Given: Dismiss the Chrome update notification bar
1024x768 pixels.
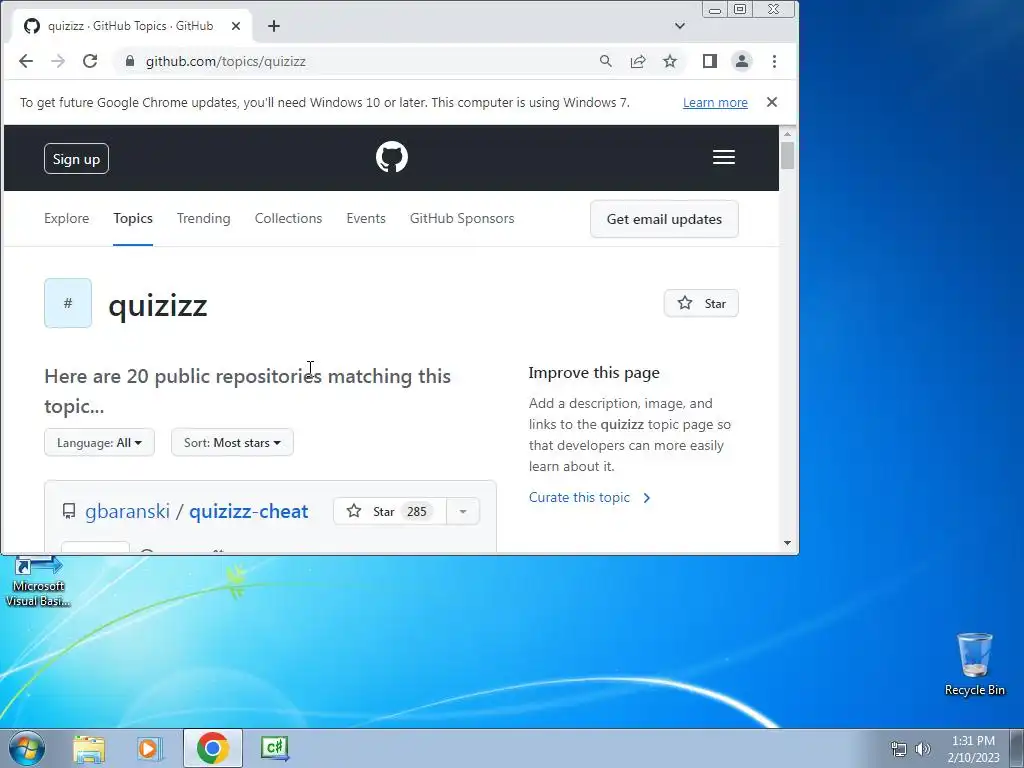Looking at the screenshot, I should pyautogui.click(x=772, y=102).
